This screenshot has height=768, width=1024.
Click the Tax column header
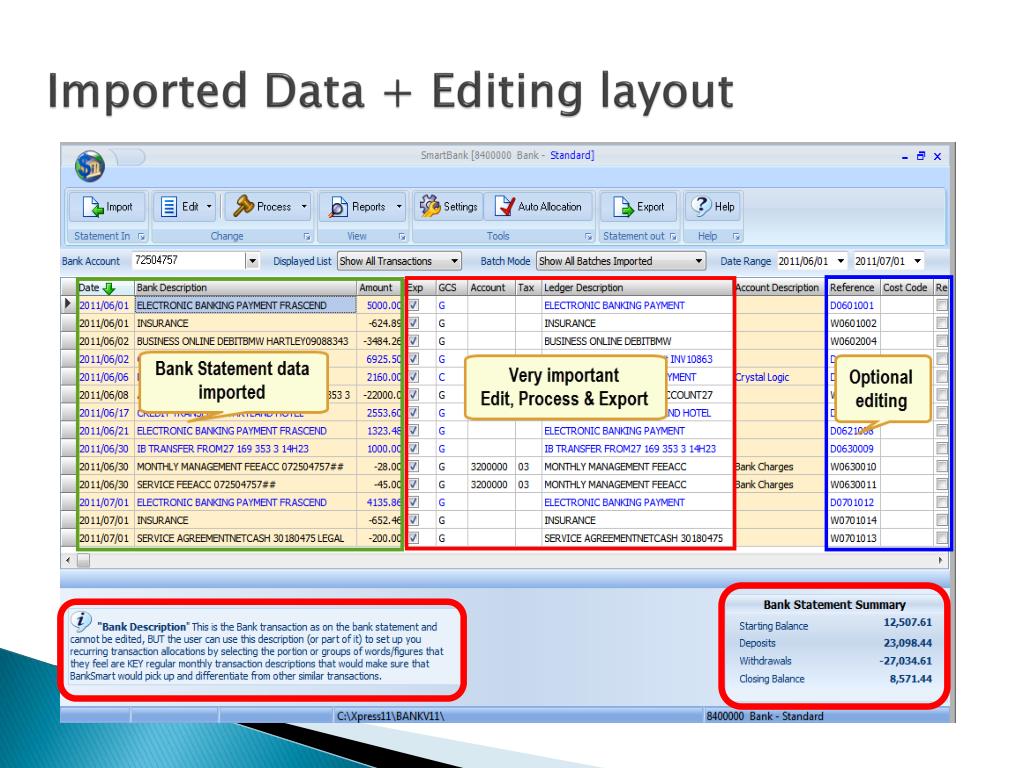(527, 288)
